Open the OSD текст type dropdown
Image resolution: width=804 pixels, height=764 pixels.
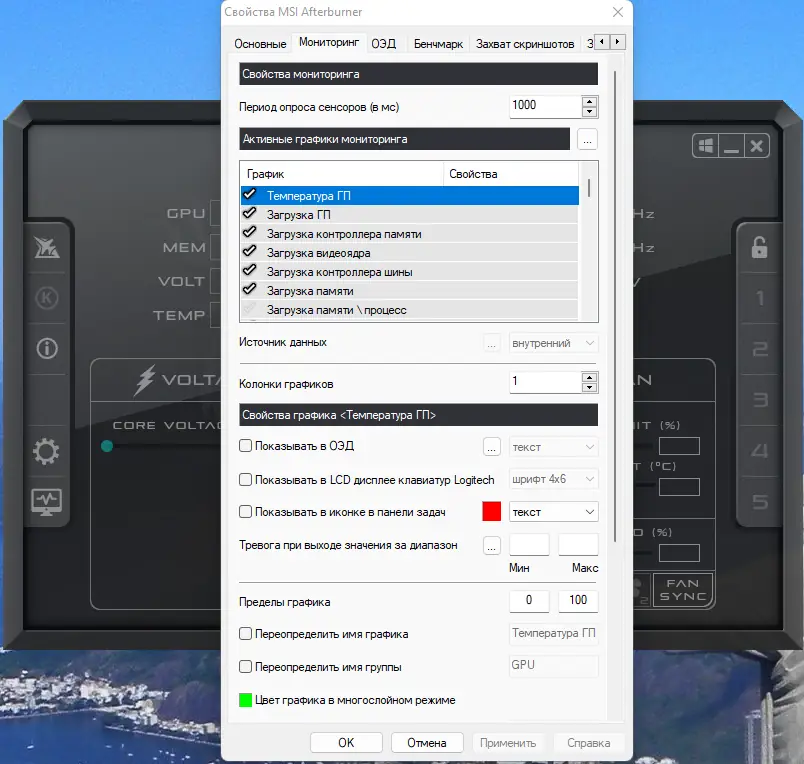[554, 447]
